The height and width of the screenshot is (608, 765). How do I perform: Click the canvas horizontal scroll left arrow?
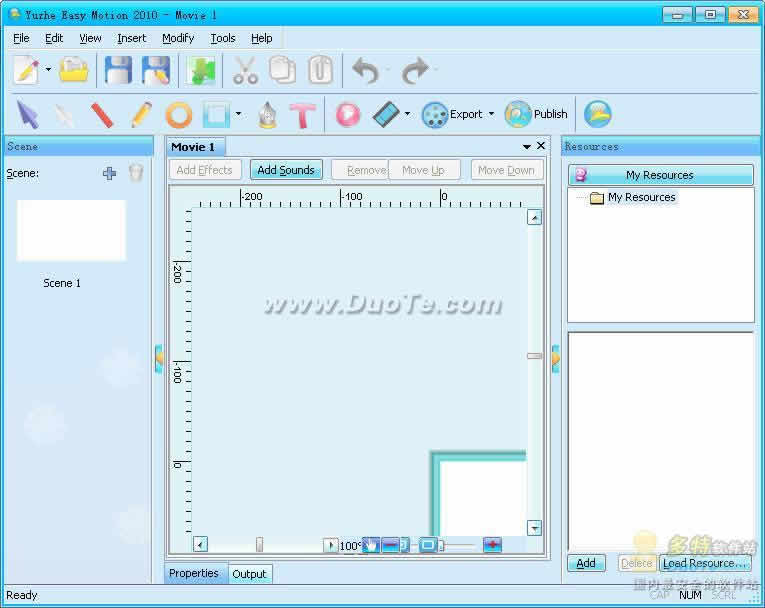[x=201, y=544]
